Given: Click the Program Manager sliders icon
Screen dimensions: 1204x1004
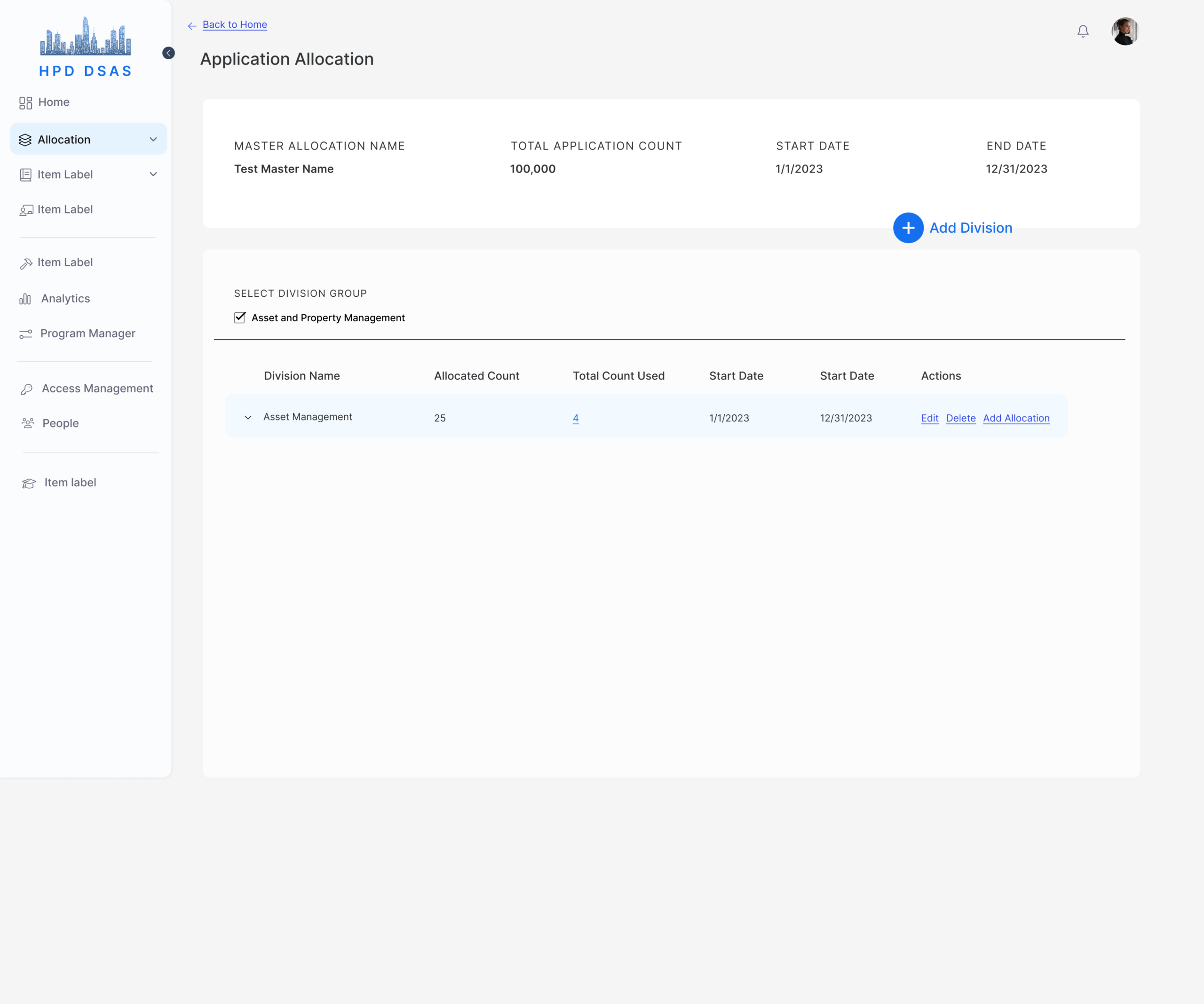Looking at the screenshot, I should (26, 334).
